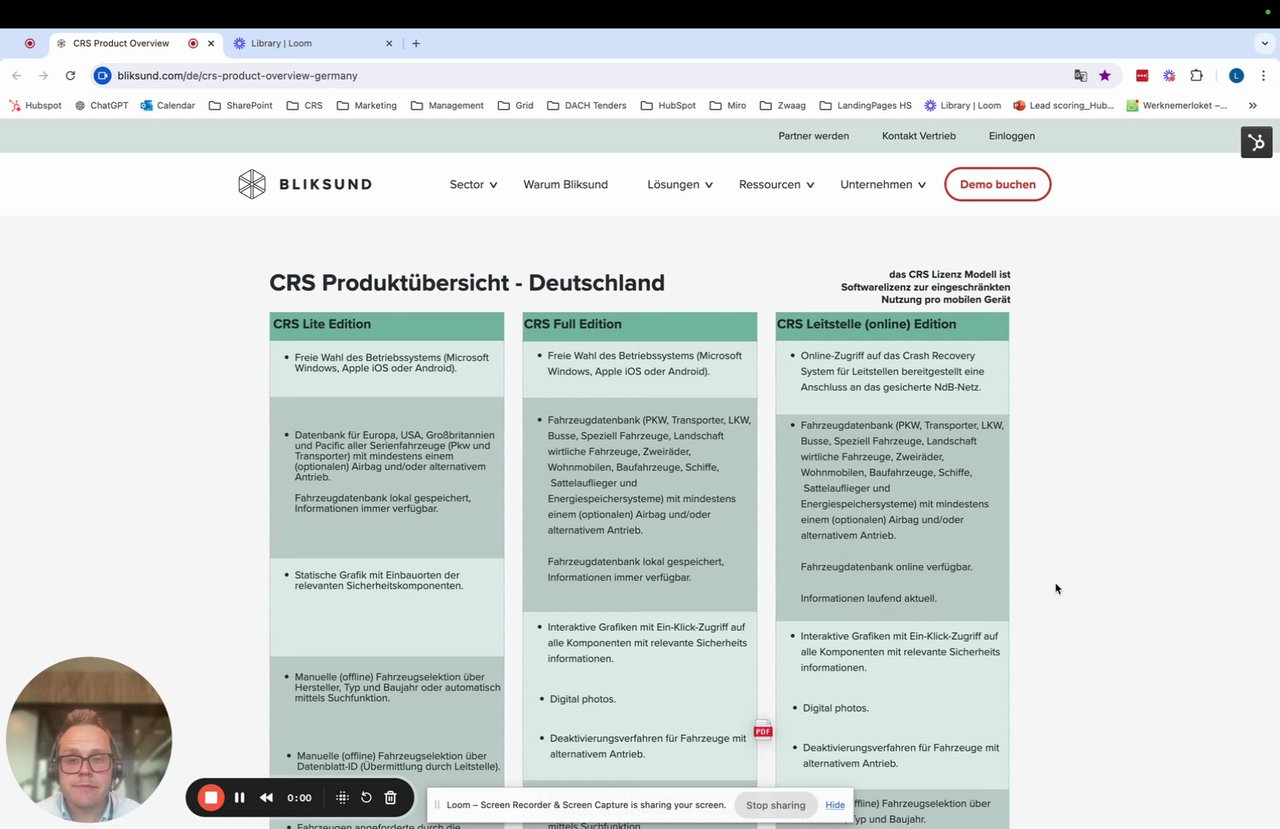Close the Library | Loom tab
This screenshot has height=829, width=1280.
point(389,43)
